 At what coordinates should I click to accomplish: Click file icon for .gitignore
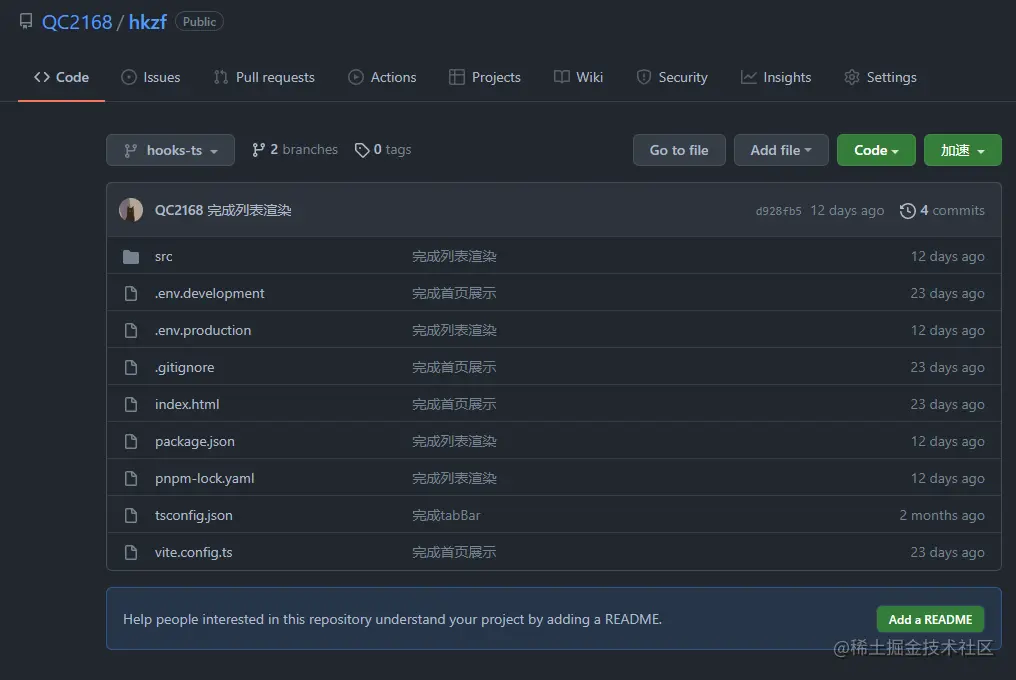[131, 368]
